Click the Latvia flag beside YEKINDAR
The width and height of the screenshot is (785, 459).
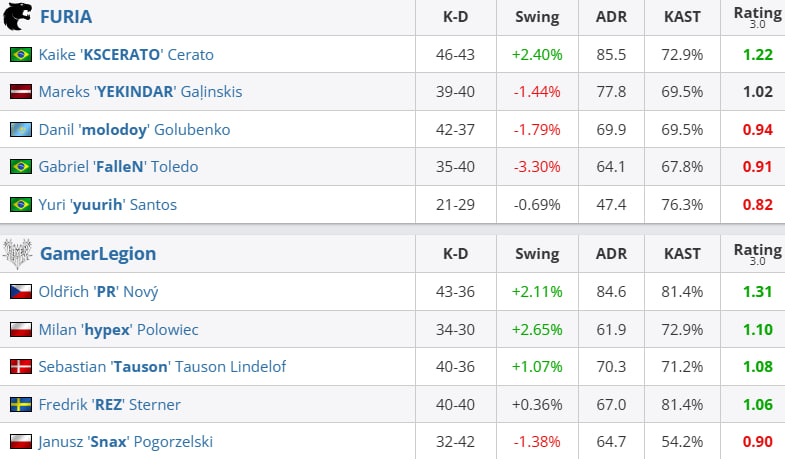tap(20, 92)
